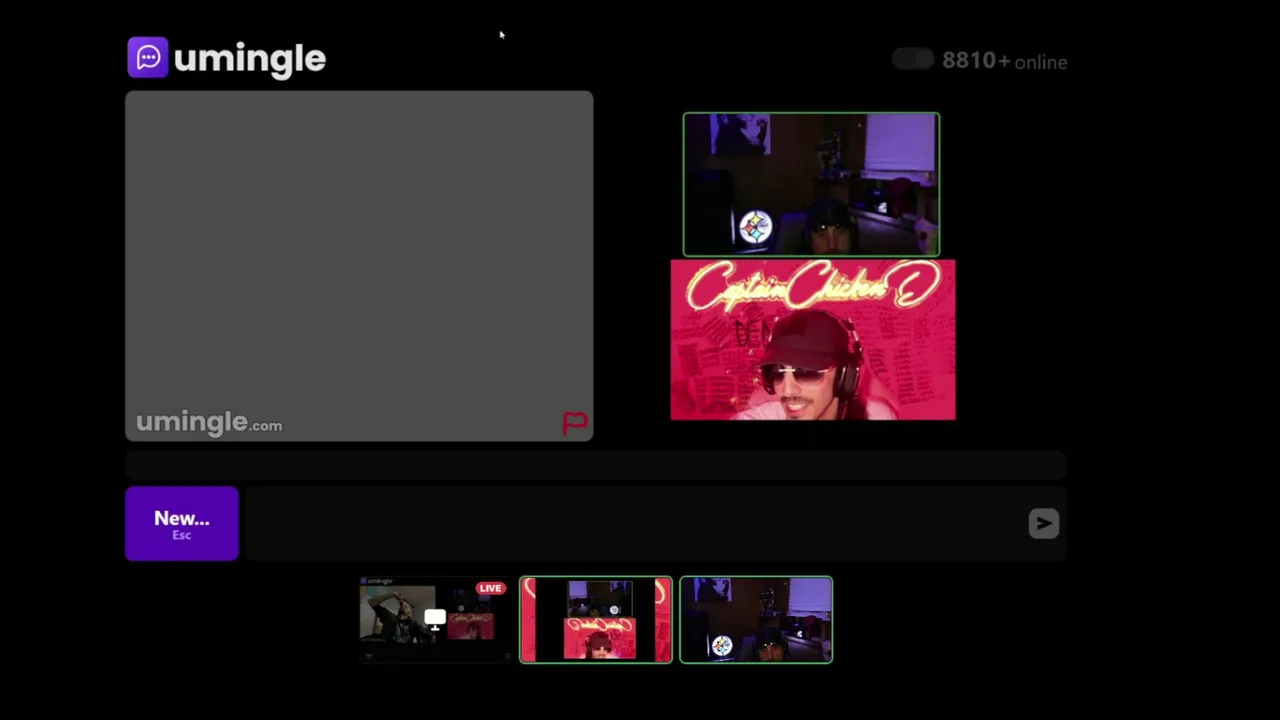Click the umingle chat bubble logo icon
The width and height of the screenshot is (1280, 720).
[148, 57]
